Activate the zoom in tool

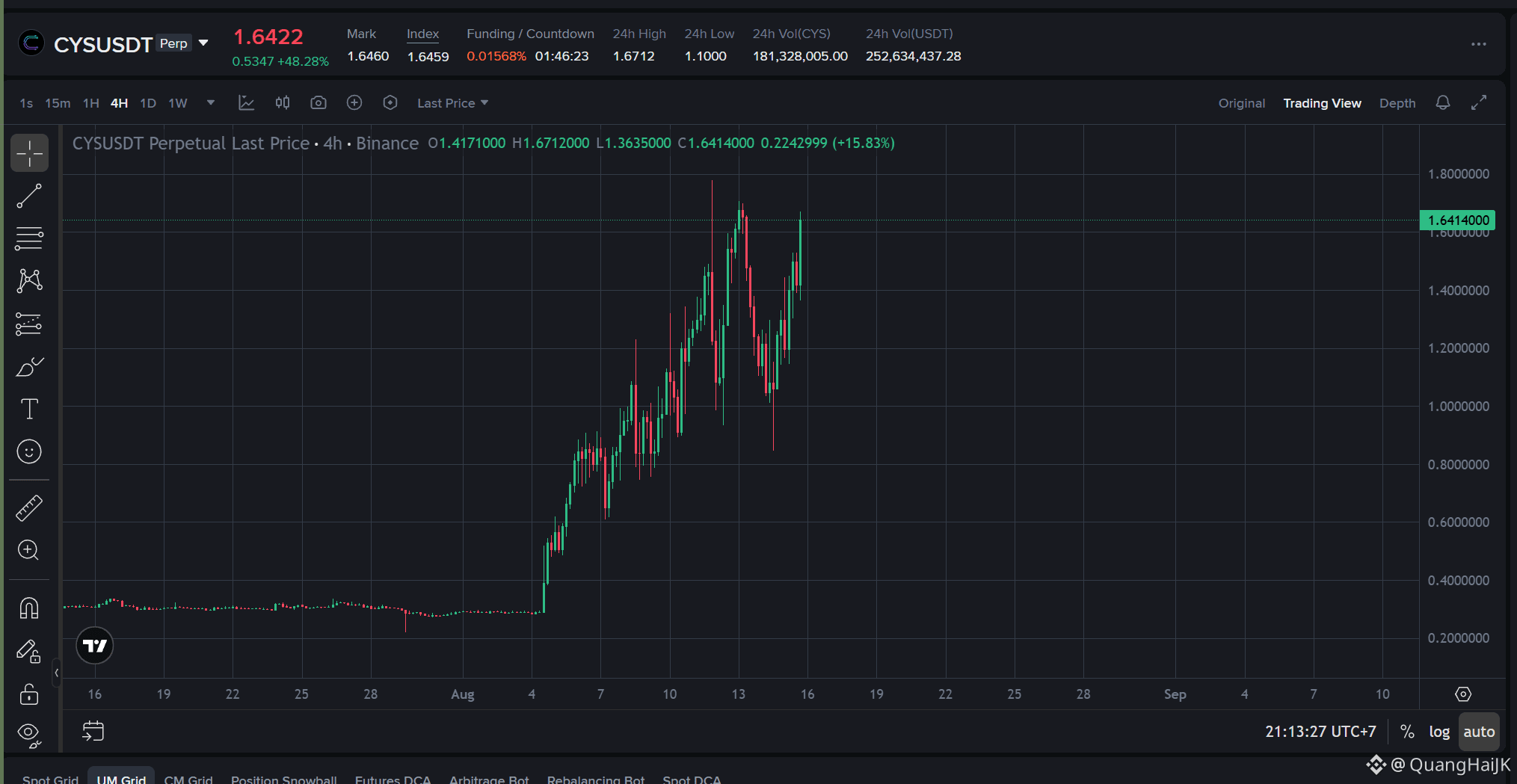[29, 551]
